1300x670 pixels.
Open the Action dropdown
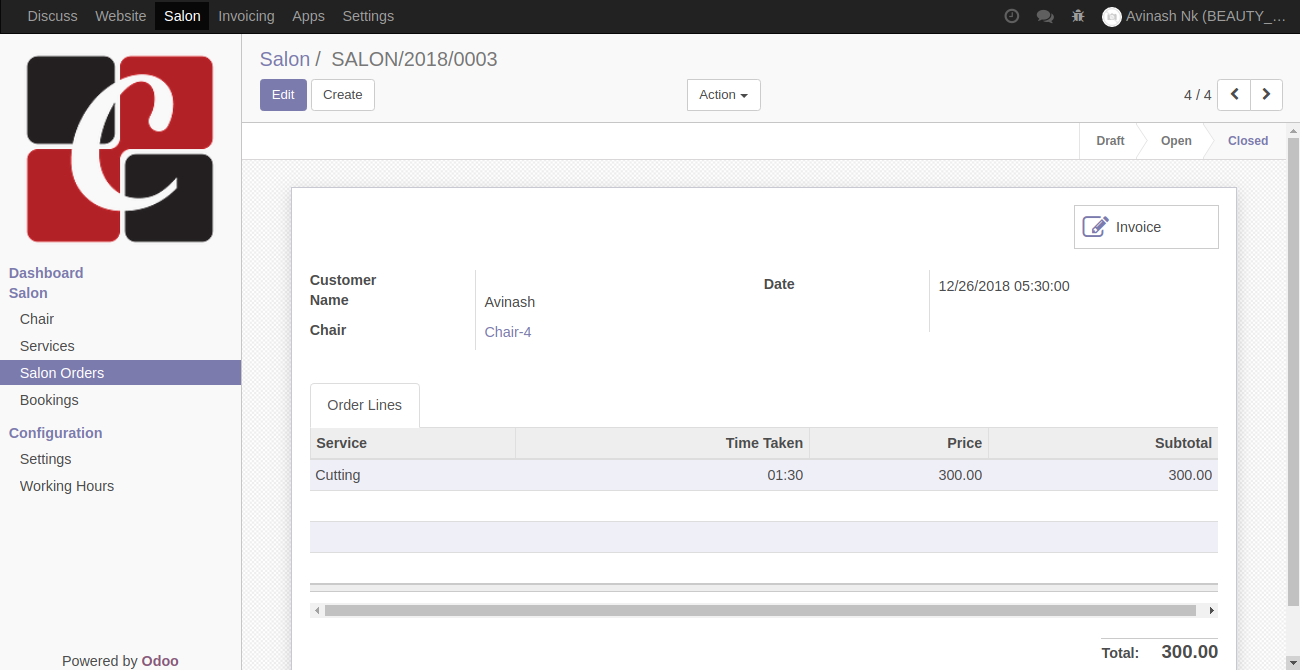[x=724, y=95]
